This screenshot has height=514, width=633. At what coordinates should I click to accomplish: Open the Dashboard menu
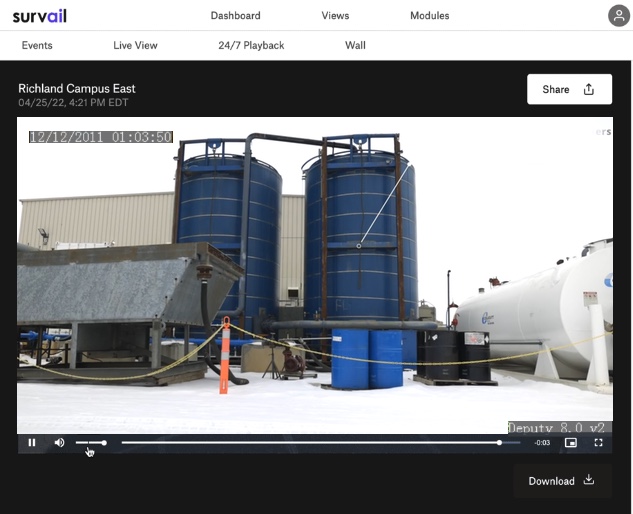click(x=236, y=16)
